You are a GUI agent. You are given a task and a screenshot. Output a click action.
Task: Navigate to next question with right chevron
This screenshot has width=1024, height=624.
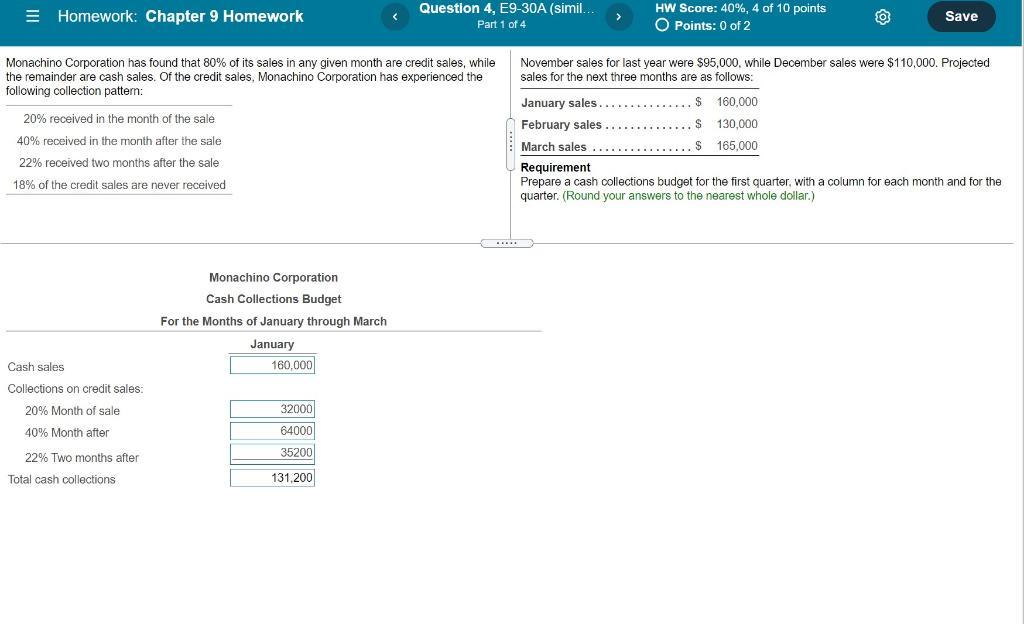pos(619,16)
